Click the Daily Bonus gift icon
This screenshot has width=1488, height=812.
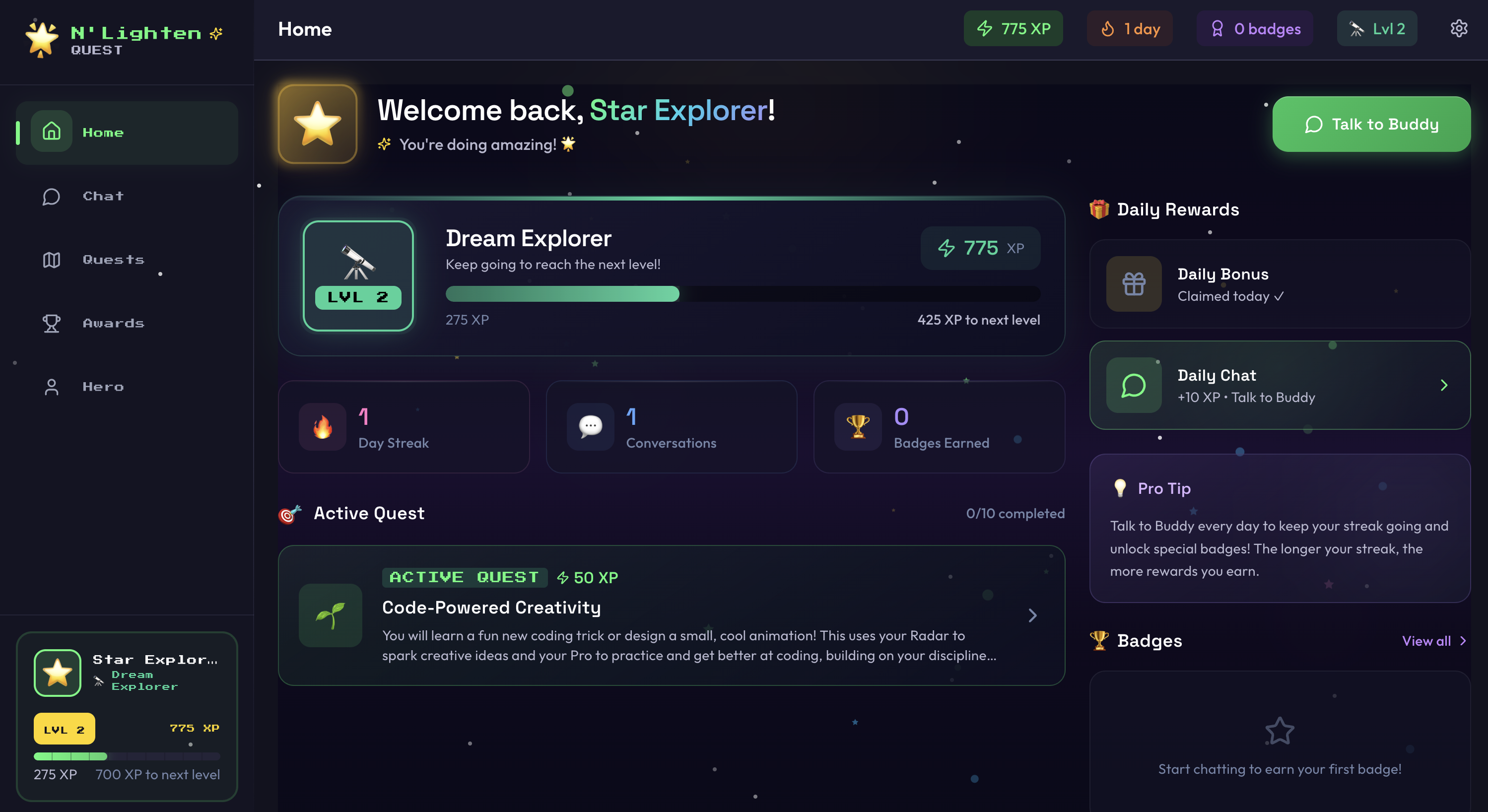pos(1133,284)
